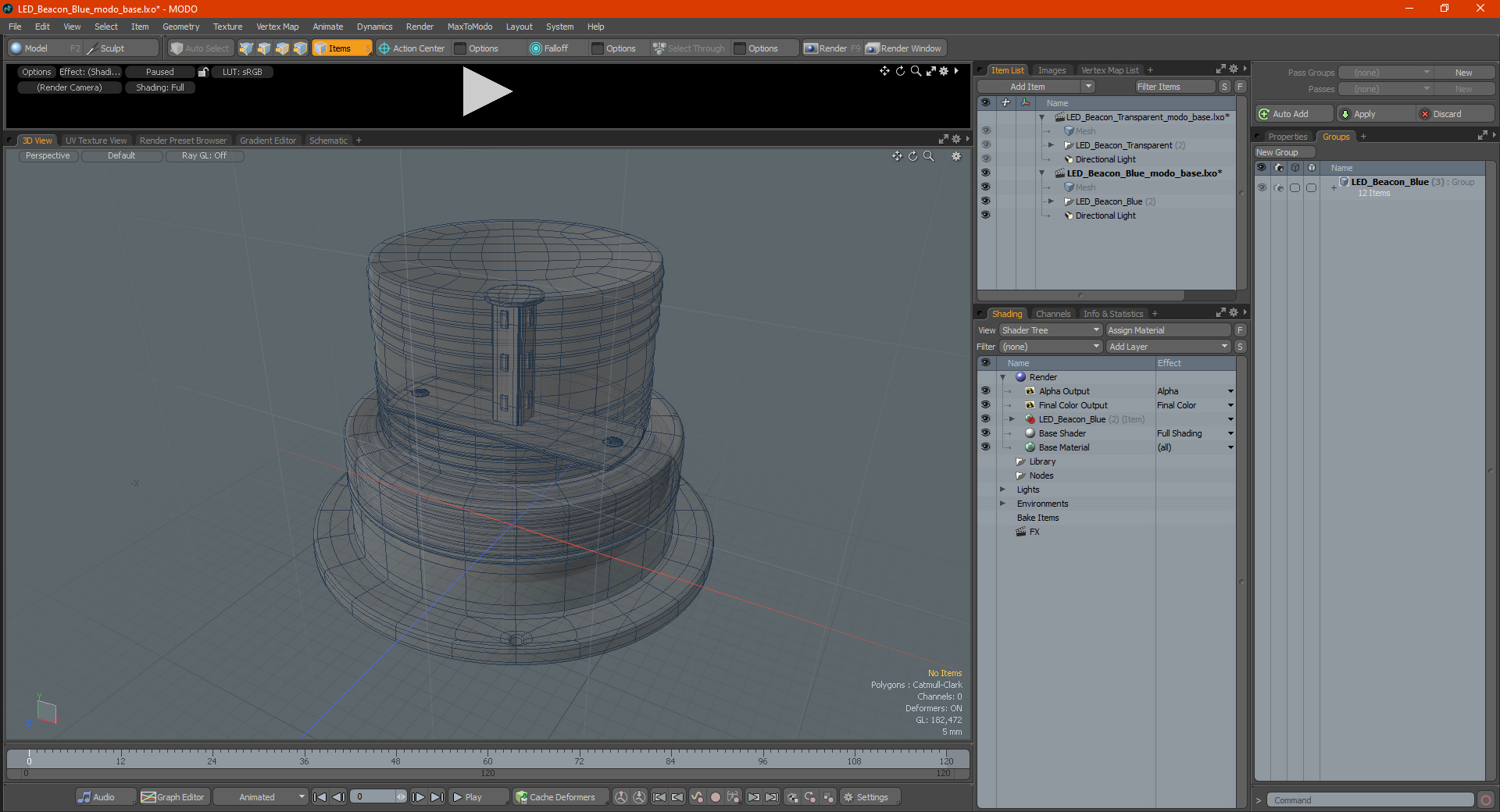Expand the LED_Beacon_Transparent item group
Viewport: 1500px width, 812px height.
tap(1051, 145)
